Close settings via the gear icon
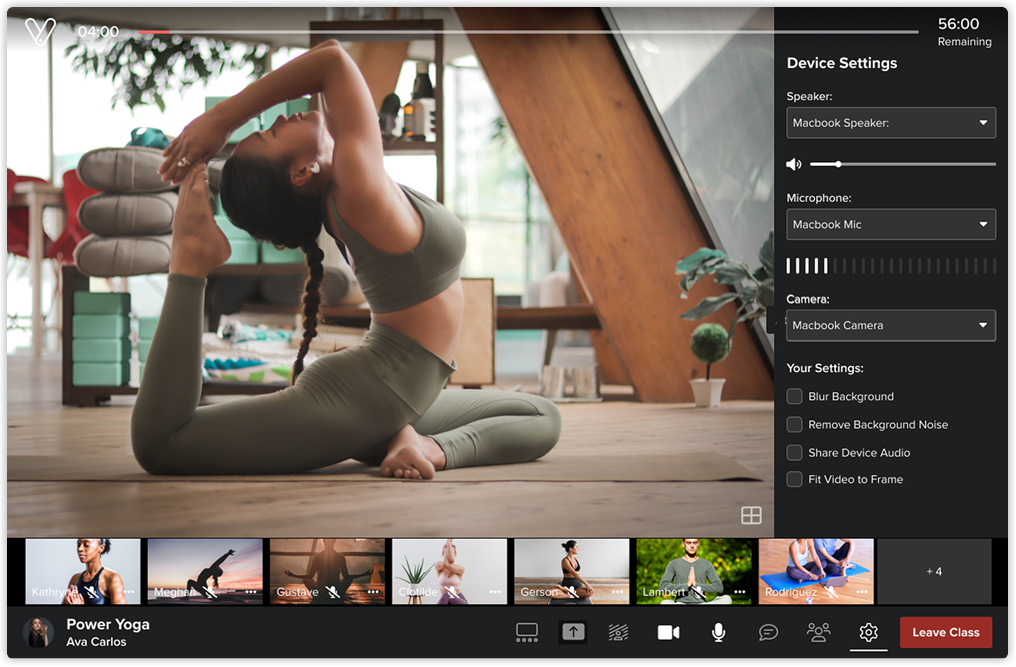Viewport: 1016px width, 667px height. click(x=868, y=633)
